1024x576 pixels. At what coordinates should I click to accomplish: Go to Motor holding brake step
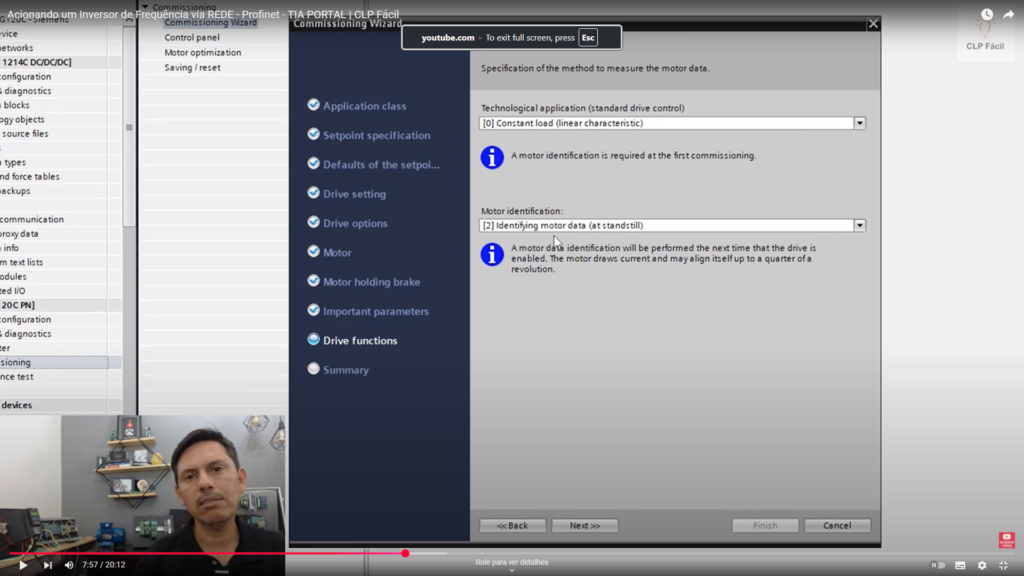[372, 282]
